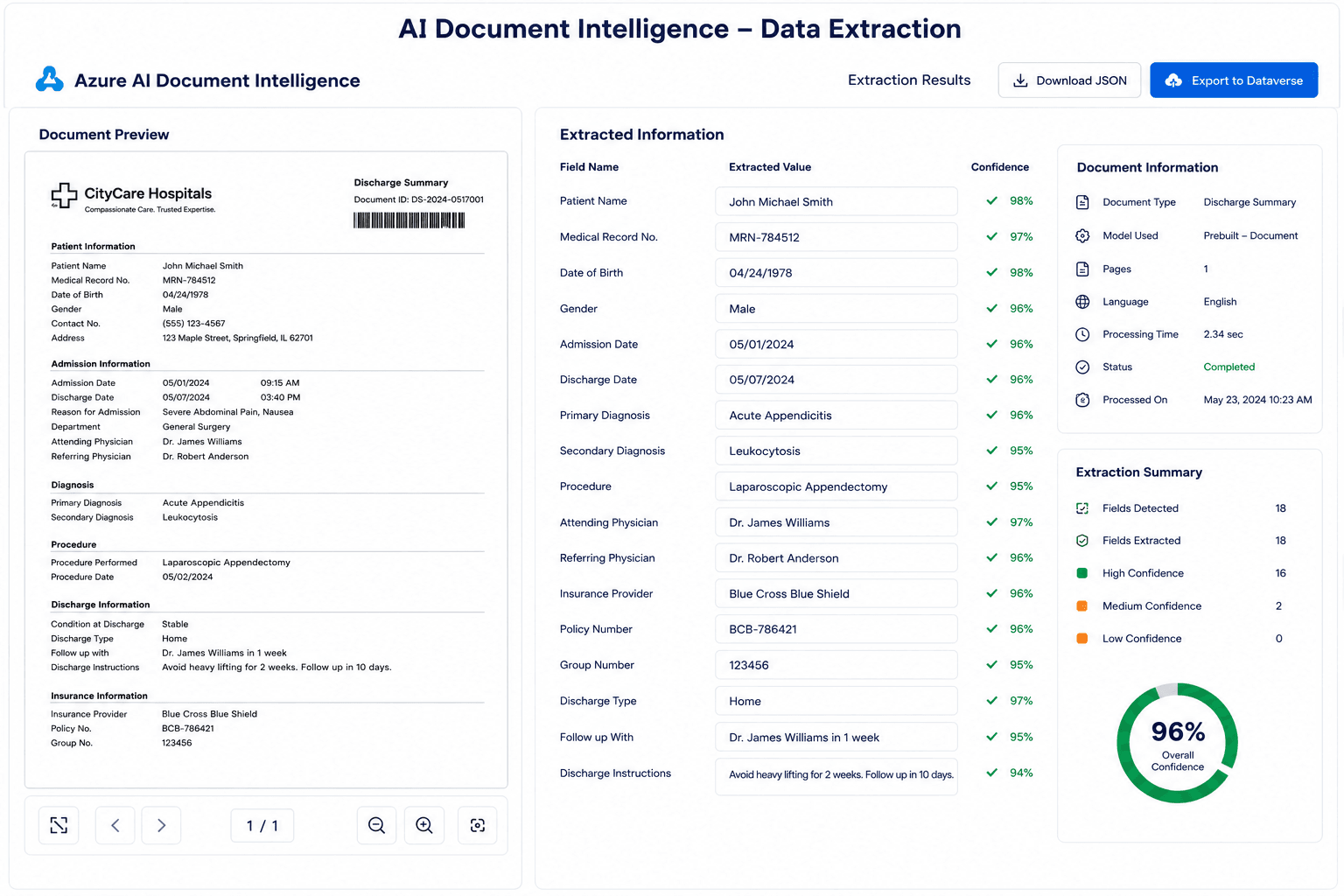This screenshot has width=1344, height=896.
Task: Go to previous page arrow
Action: pos(115,825)
